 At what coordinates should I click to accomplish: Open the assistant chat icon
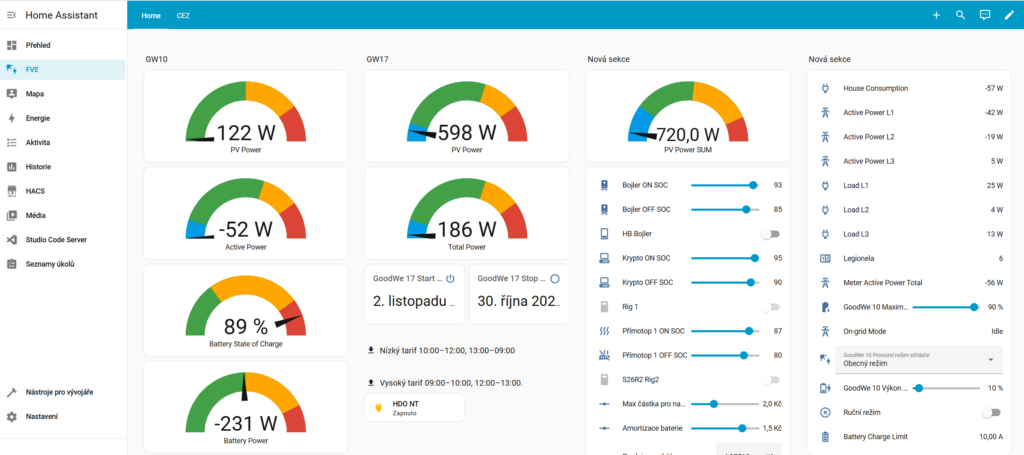point(985,15)
